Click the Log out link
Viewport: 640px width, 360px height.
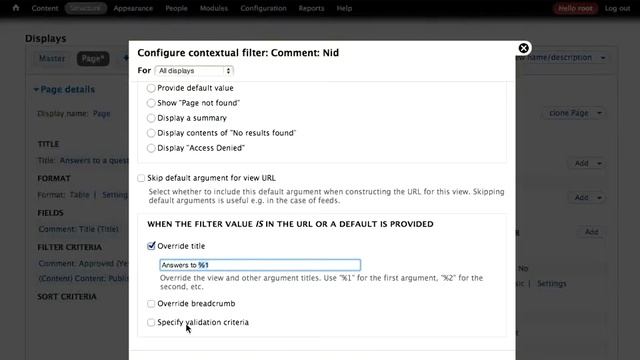[617, 8]
